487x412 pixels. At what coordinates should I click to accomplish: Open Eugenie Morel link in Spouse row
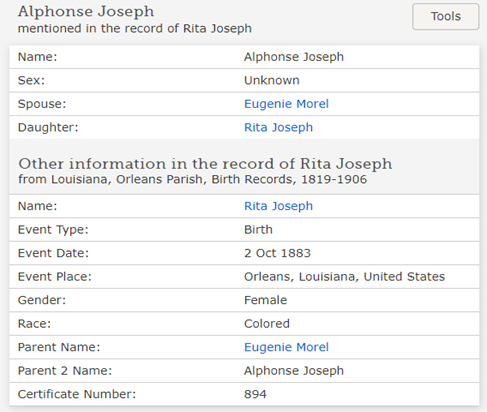pyautogui.click(x=286, y=104)
